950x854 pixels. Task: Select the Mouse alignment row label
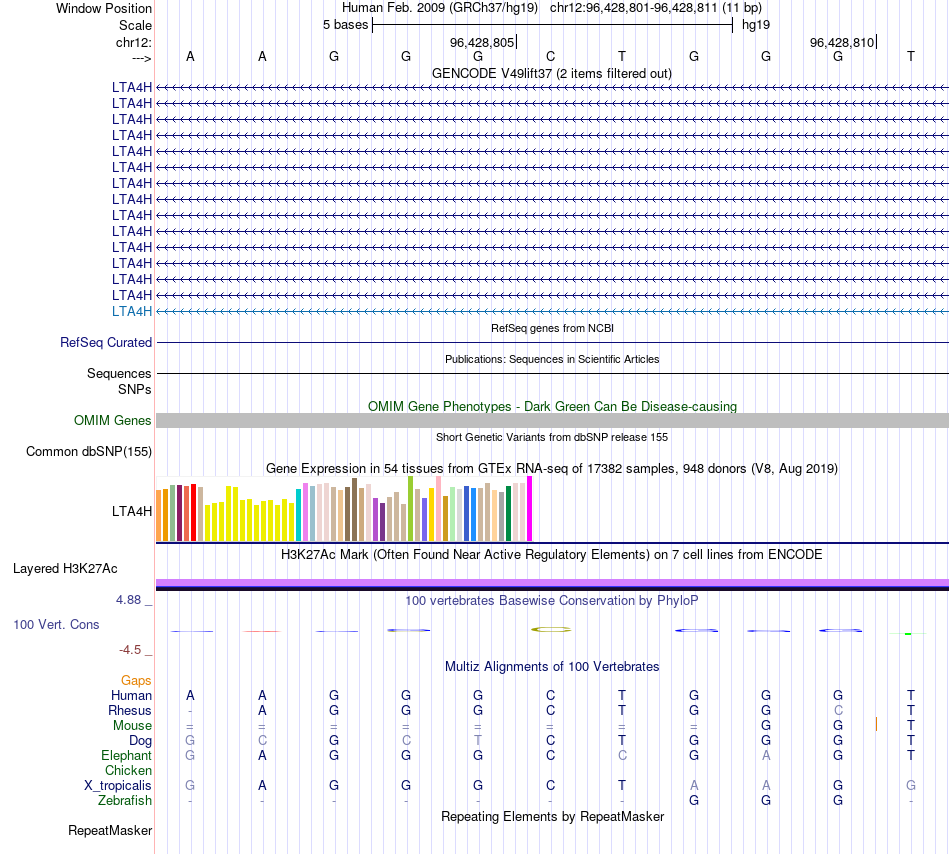(x=132, y=726)
